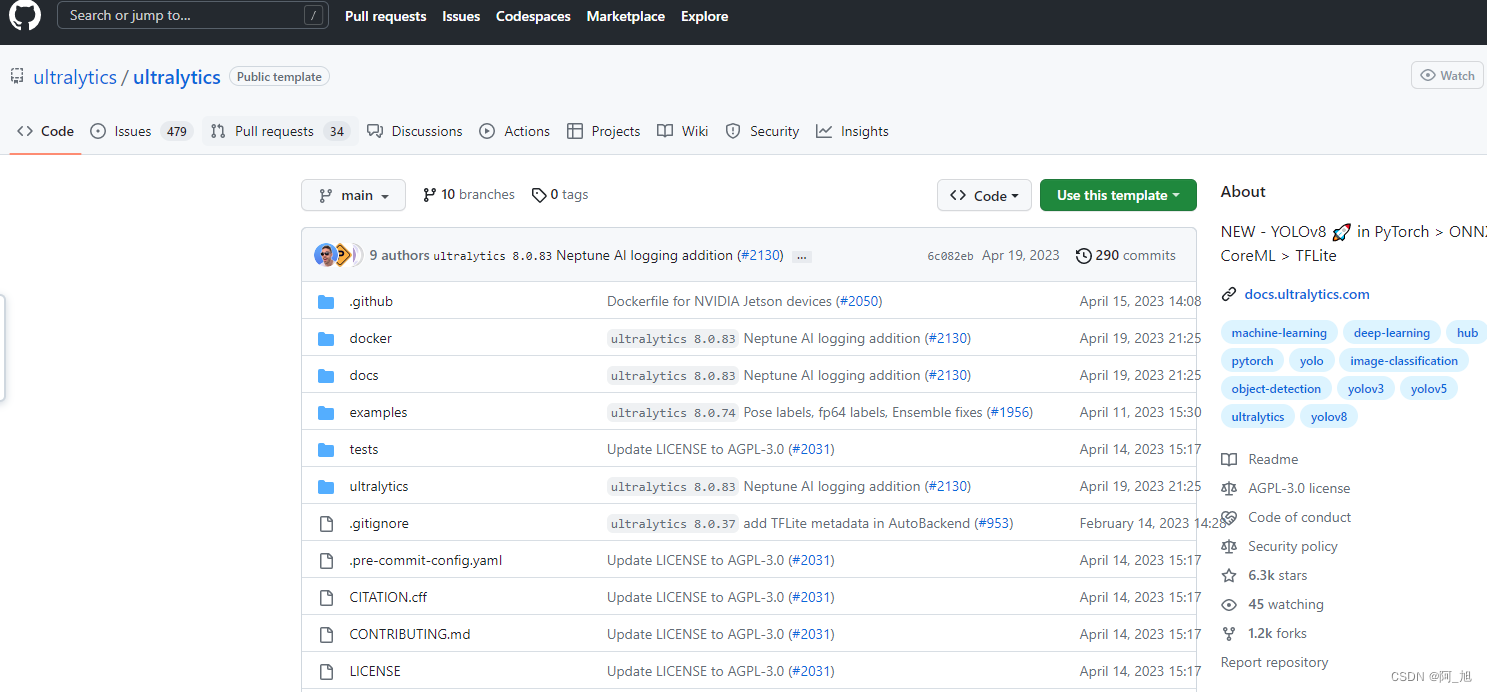1487x692 pixels.
Task: Click the ultralytics folder icon
Action: pyautogui.click(x=325, y=487)
